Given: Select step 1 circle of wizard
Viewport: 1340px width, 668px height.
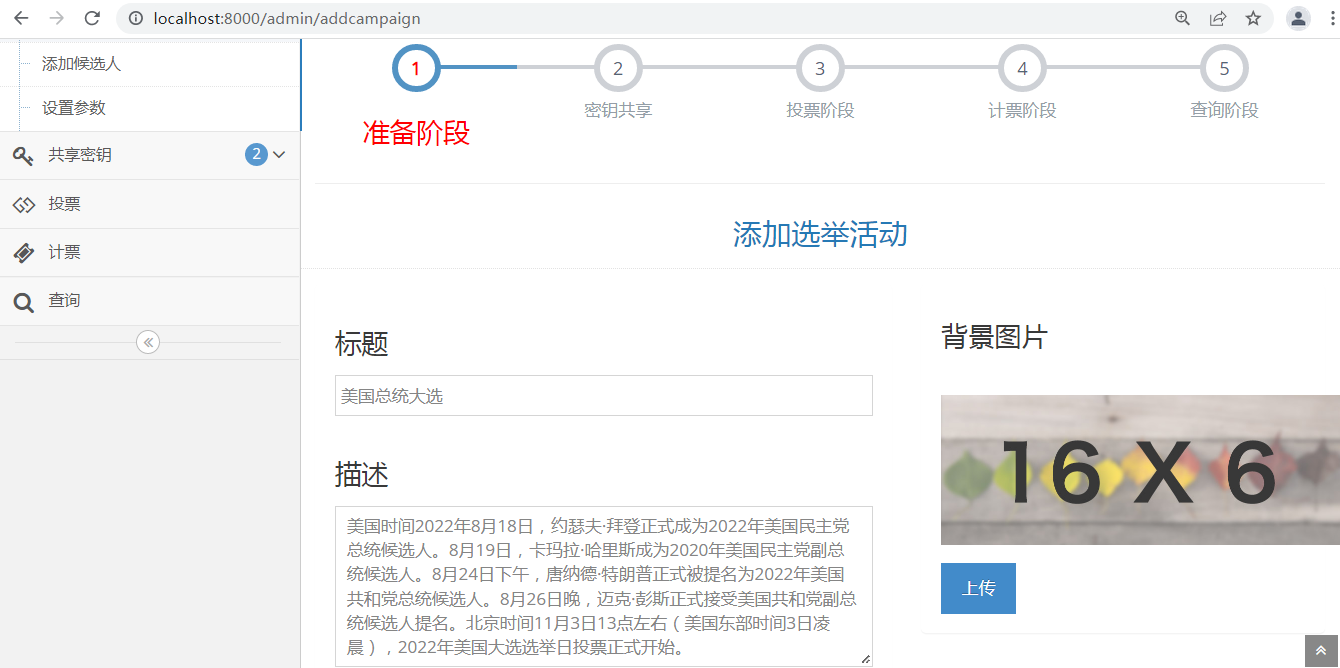Looking at the screenshot, I should pos(416,68).
